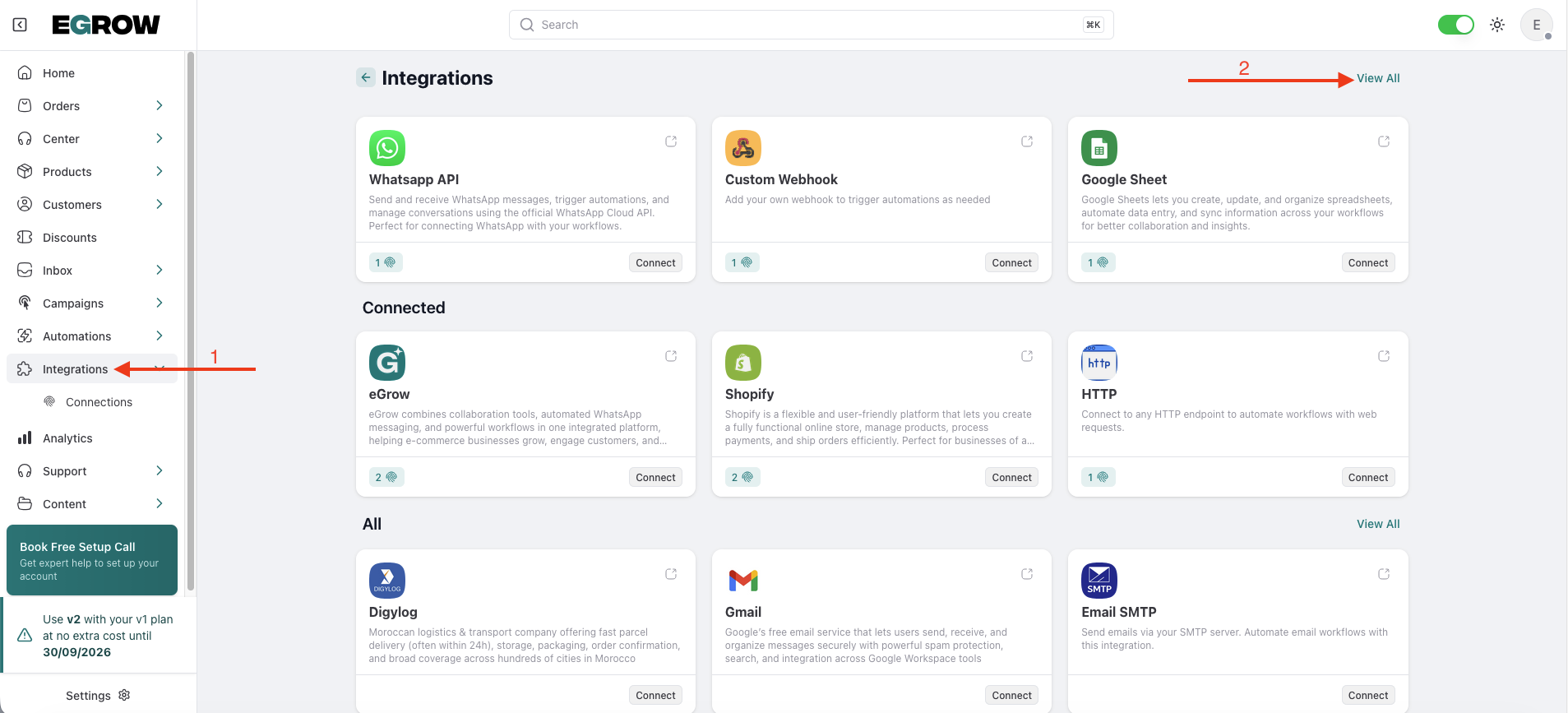
Task: Connect the Custom Webhook integration
Action: click(1011, 263)
